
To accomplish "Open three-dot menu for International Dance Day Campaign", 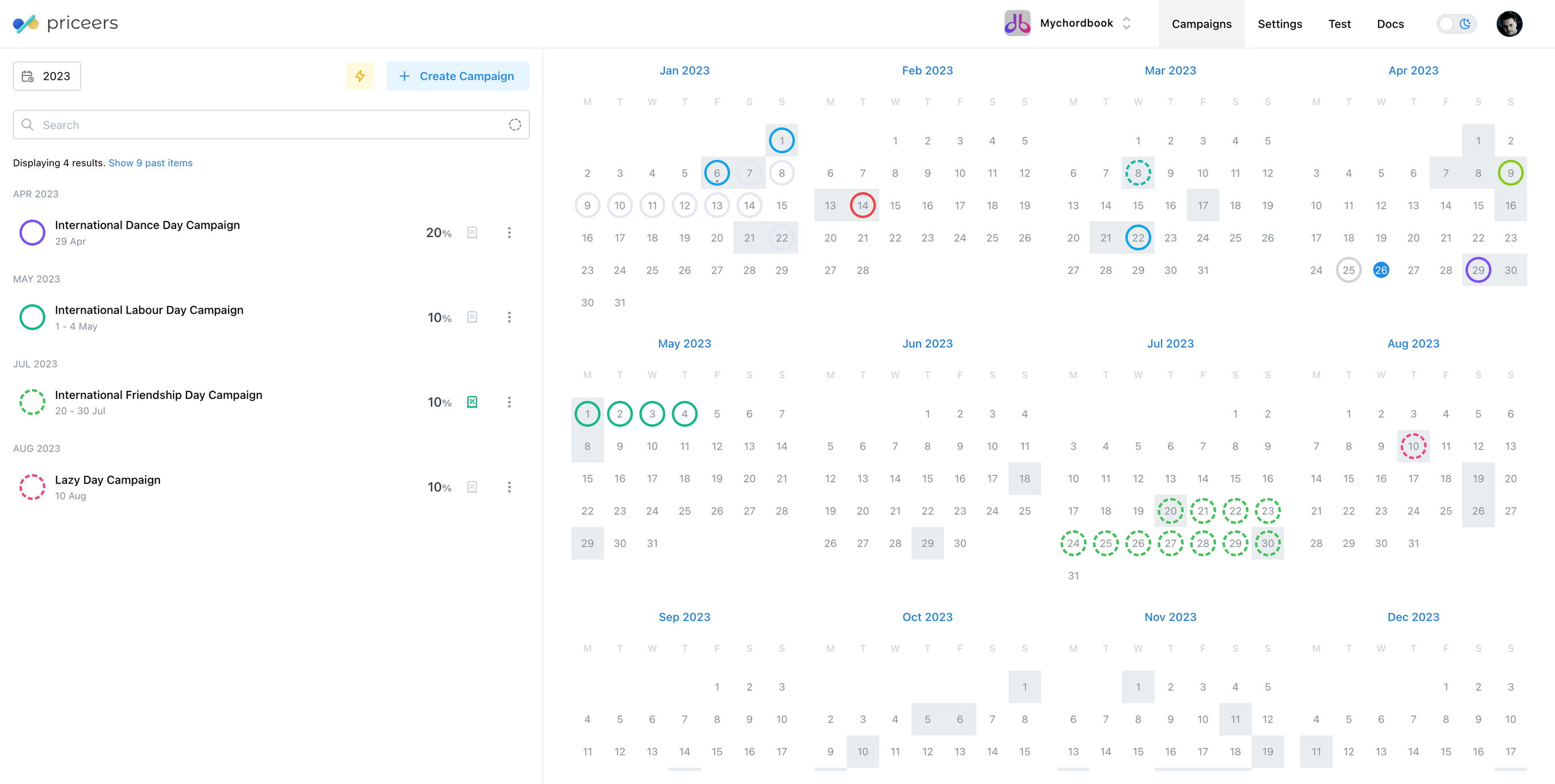I will 509,233.
